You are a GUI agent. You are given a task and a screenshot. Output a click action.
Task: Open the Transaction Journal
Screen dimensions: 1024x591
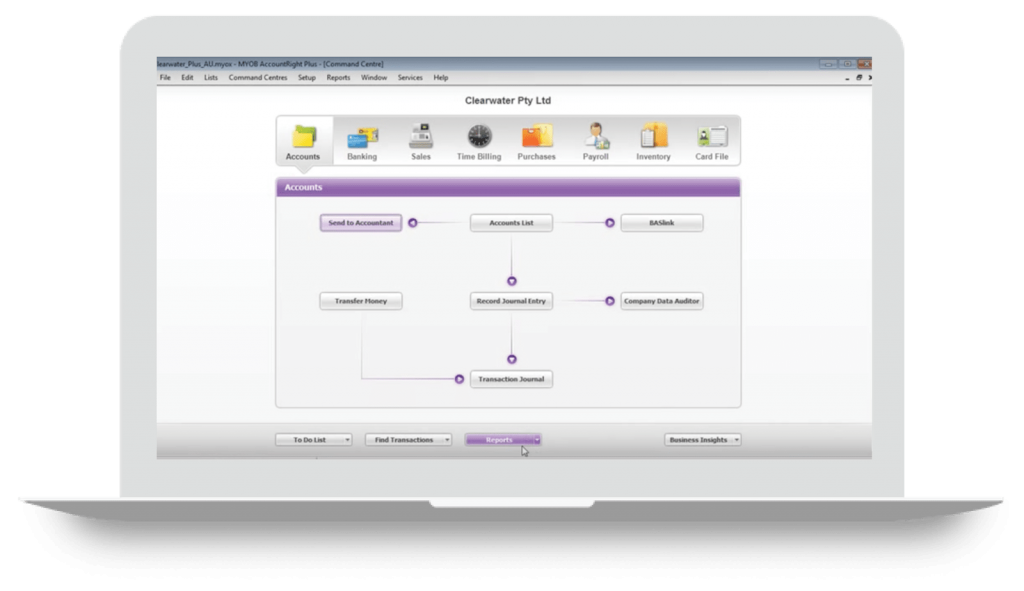tap(511, 379)
